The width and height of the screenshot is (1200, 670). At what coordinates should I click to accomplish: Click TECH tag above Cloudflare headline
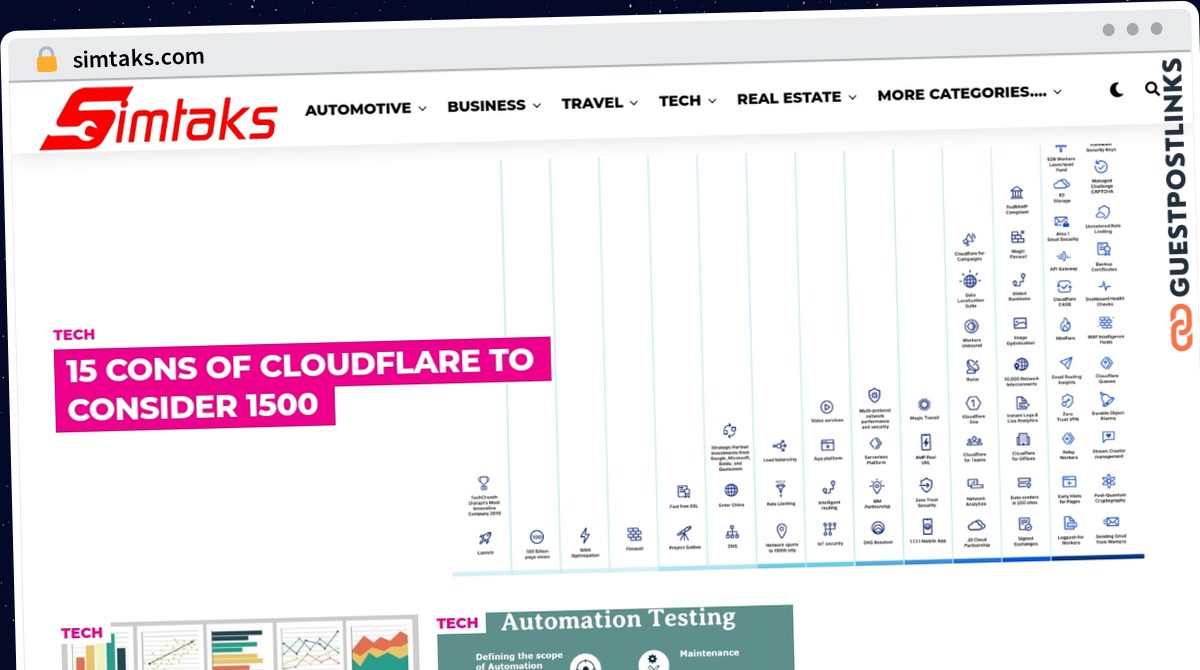[x=74, y=335]
